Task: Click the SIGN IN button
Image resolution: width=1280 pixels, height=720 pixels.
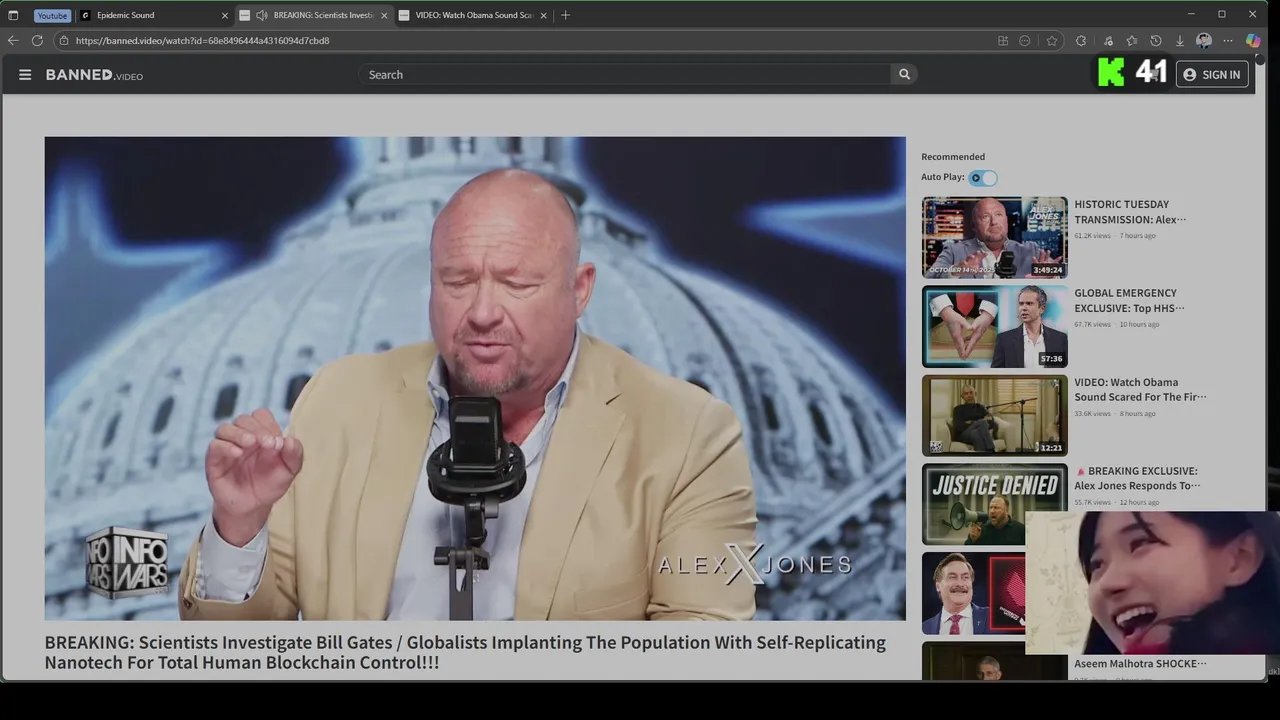Action: tap(1212, 75)
